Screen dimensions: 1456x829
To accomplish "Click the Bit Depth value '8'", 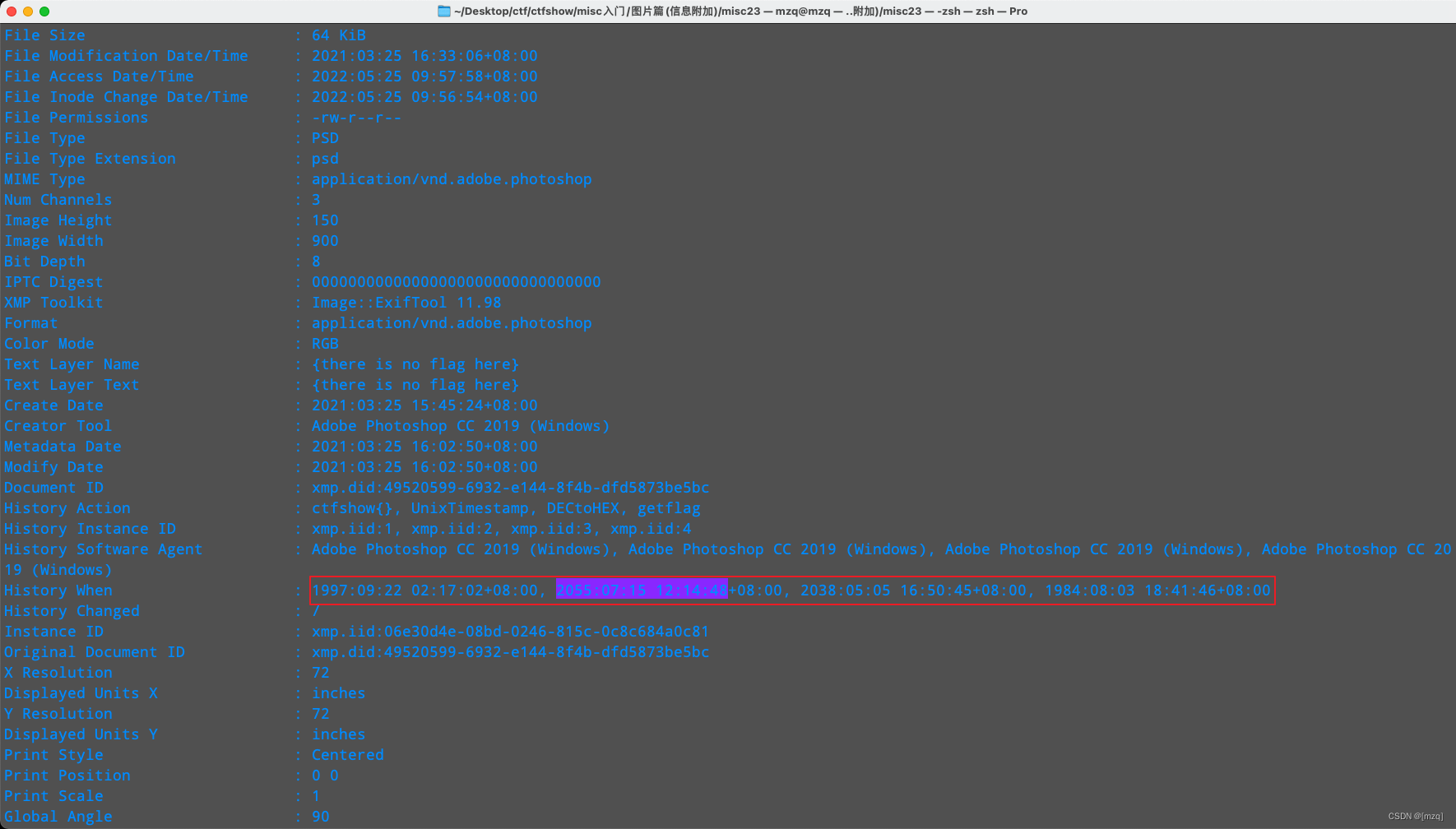I will click(316, 262).
